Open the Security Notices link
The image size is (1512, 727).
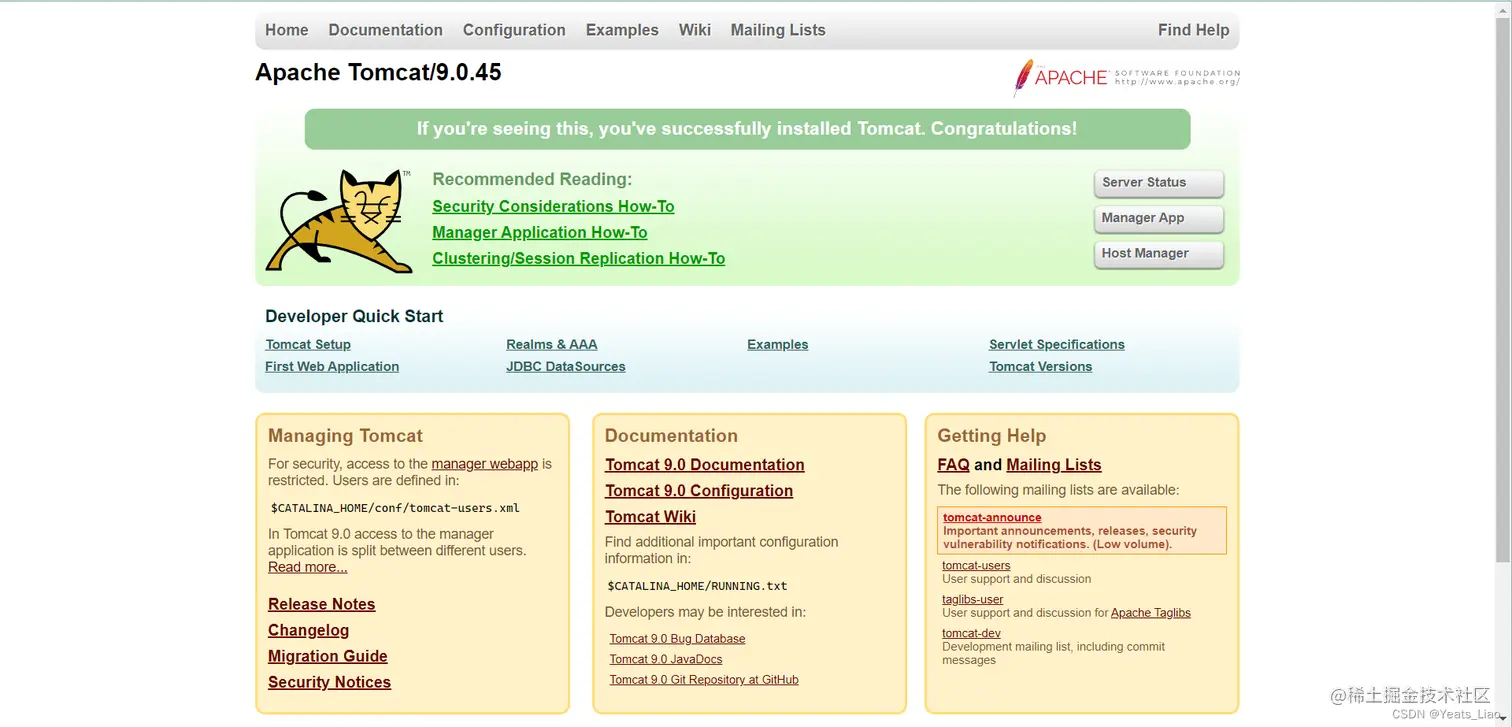[330, 683]
